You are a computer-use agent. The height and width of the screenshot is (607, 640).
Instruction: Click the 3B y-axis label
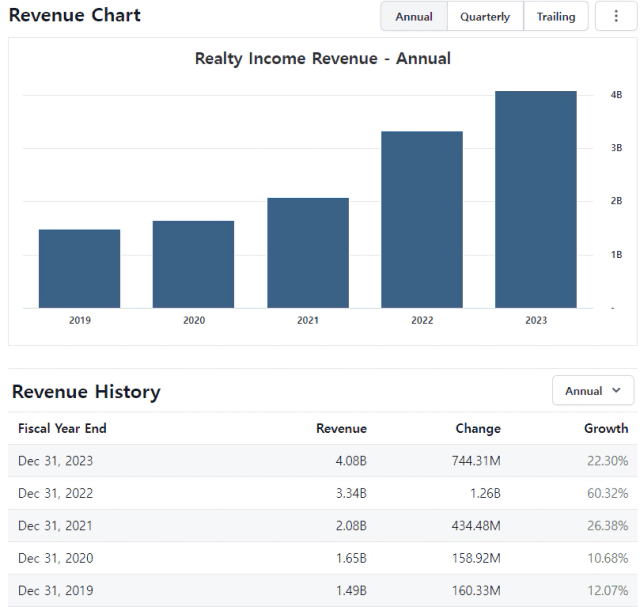coord(616,148)
